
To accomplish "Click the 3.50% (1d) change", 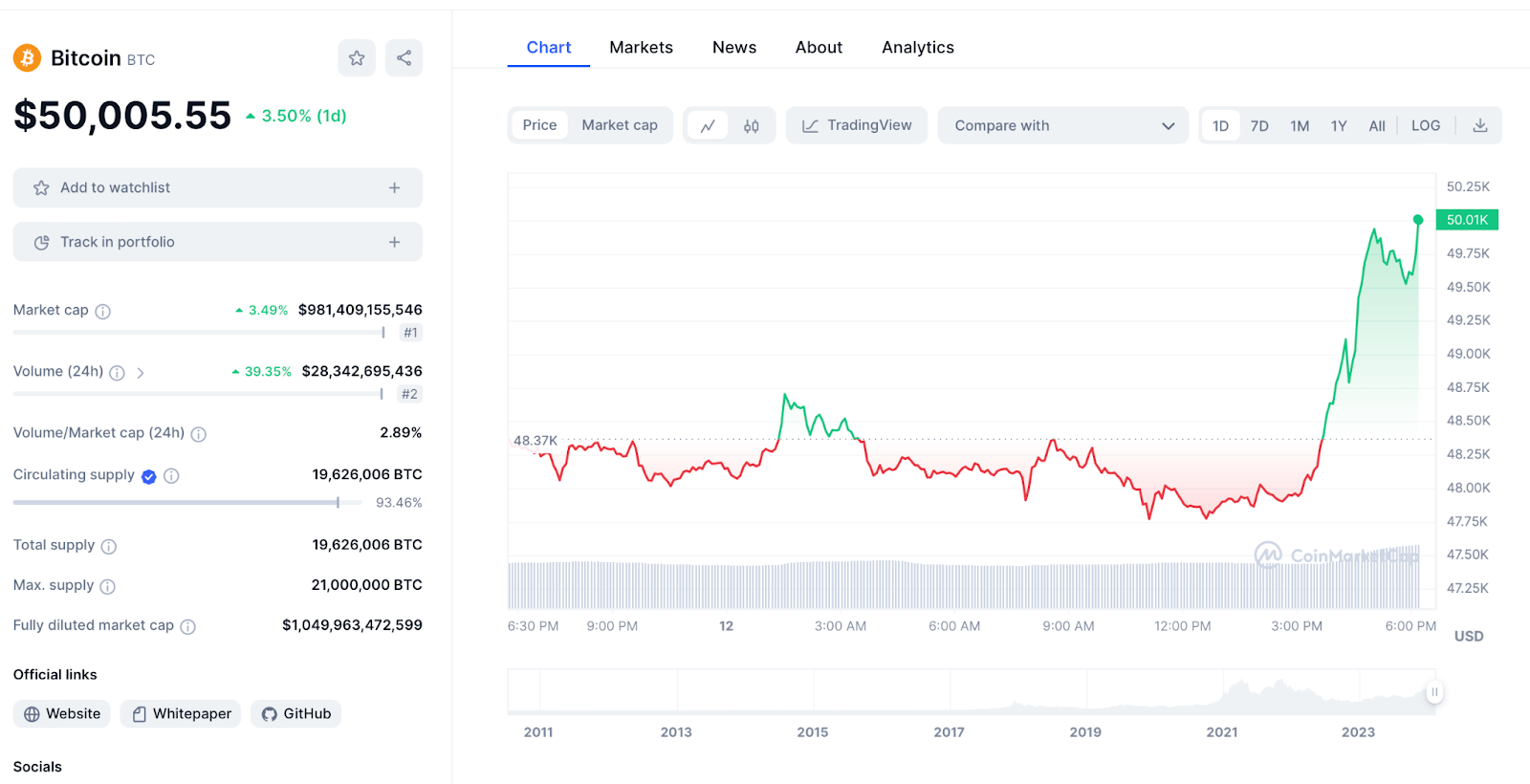I will [x=296, y=116].
